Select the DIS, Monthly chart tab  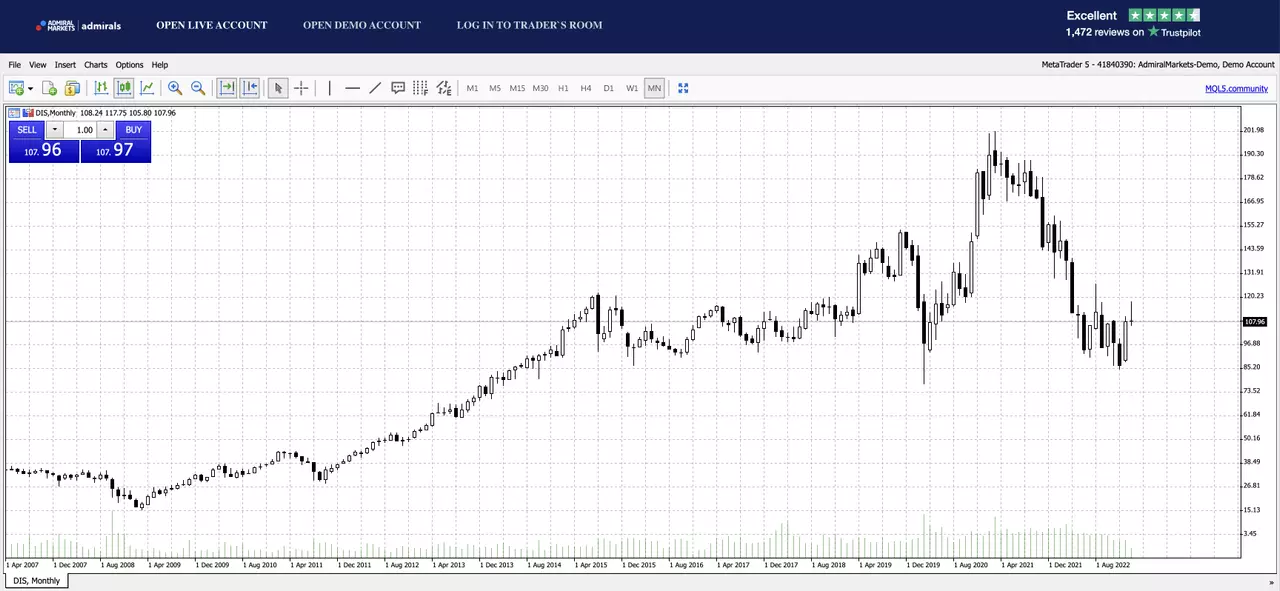pos(37,581)
